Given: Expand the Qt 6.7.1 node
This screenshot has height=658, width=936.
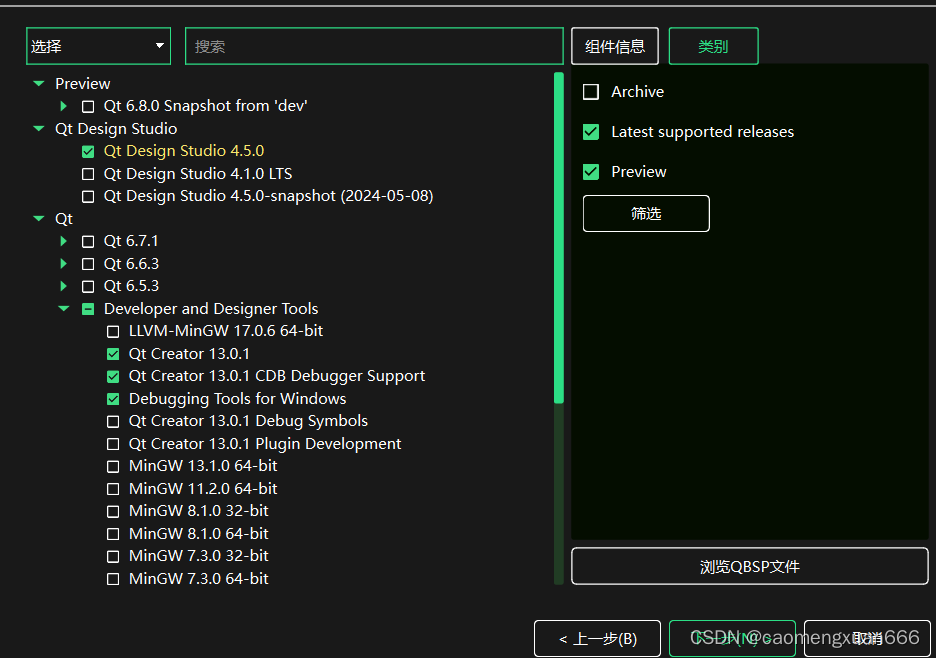Looking at the screenshot, I should [x=63, y=241].
